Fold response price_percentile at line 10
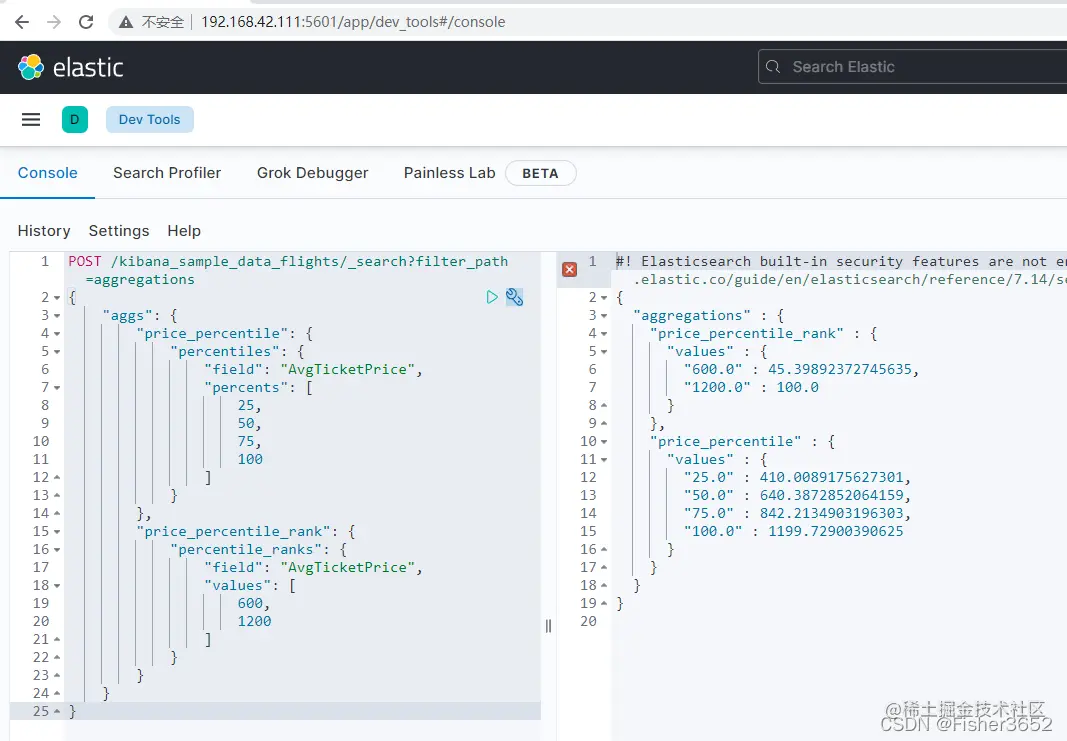The width and height of the screenshot is (1067, 741). pos(604,442)
